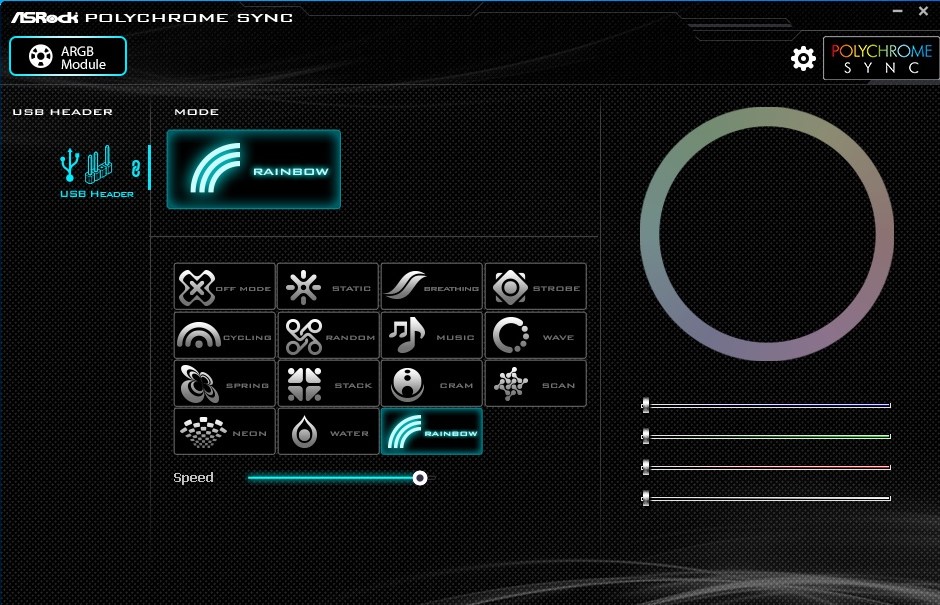
Task: Click the white brightness slider
Action: (767, 498)
